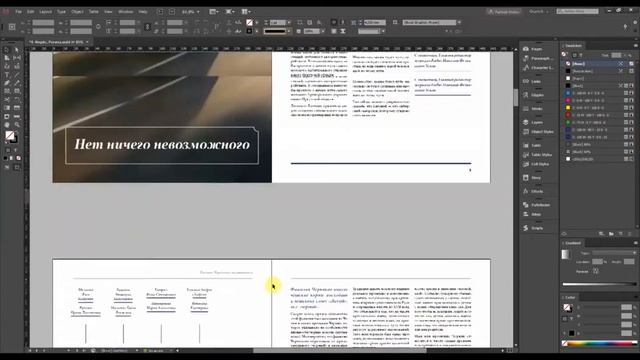Open the Swatches panel flyout menu
The height and width of the screenshot is (360, 640).
click(636, 46)
